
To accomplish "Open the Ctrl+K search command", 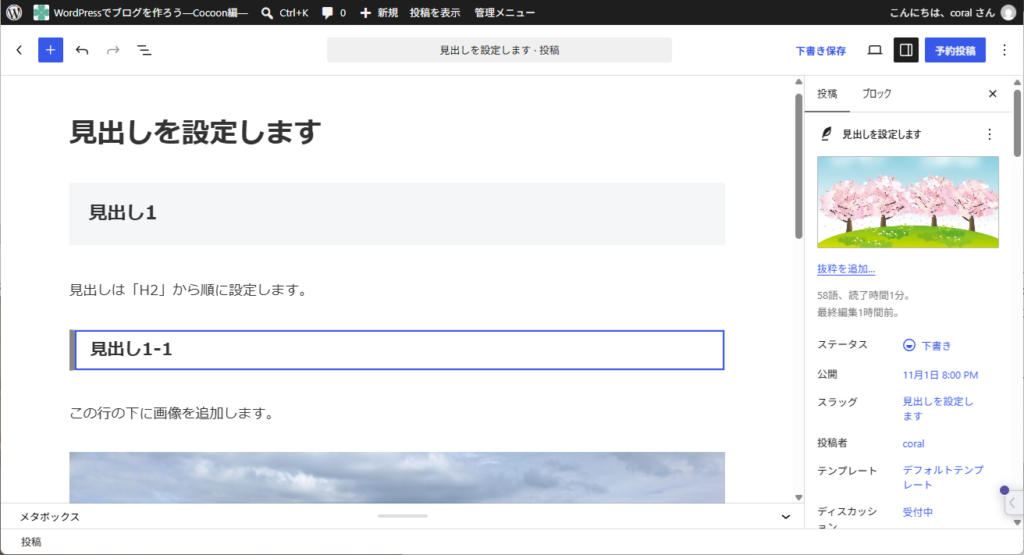I will pos(285,12).
